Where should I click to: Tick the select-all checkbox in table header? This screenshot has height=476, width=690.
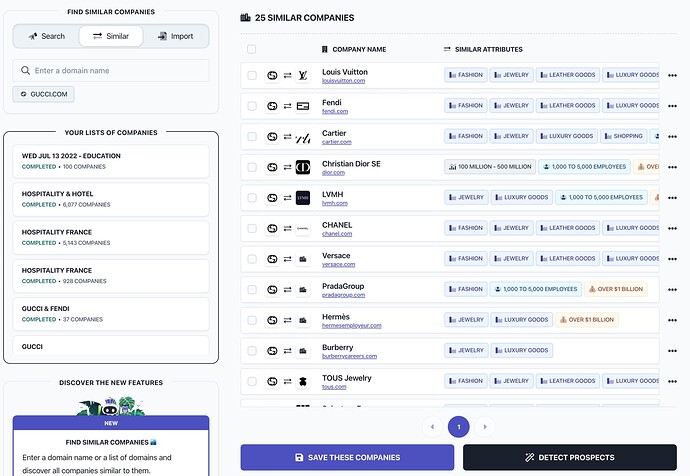pos(251,49)
